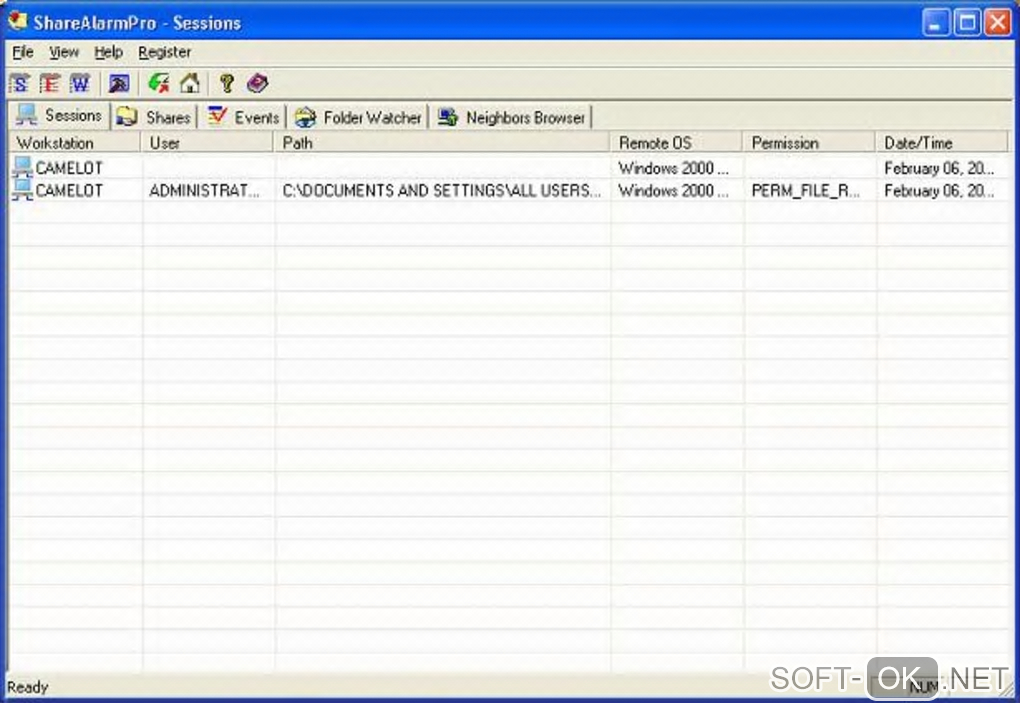Minimize the ShareAlarmPro window
This screenshot has width=1020, height=703.
pos(935,23)
